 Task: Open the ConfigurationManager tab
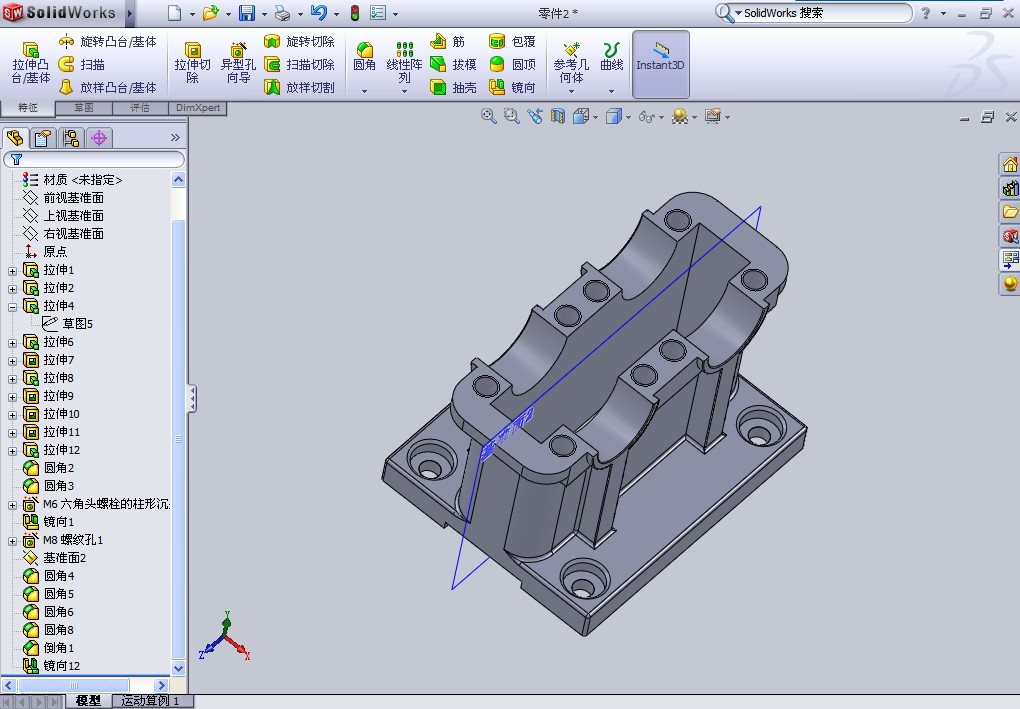71,138
